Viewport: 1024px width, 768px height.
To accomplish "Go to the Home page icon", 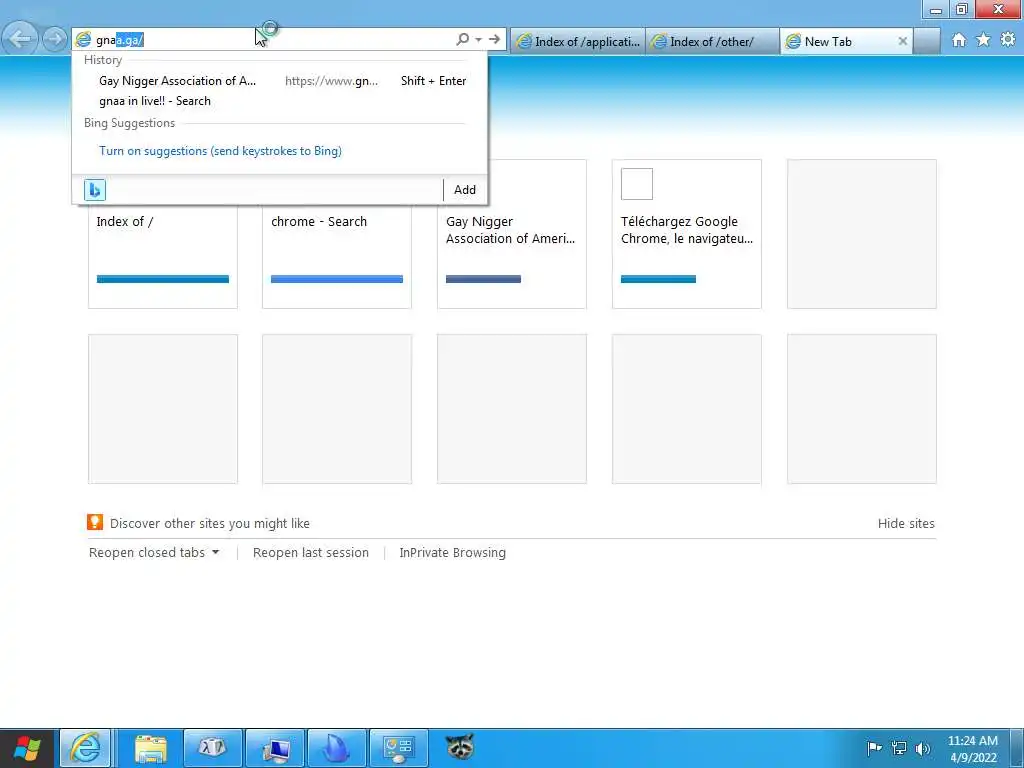I will [959, 40].
